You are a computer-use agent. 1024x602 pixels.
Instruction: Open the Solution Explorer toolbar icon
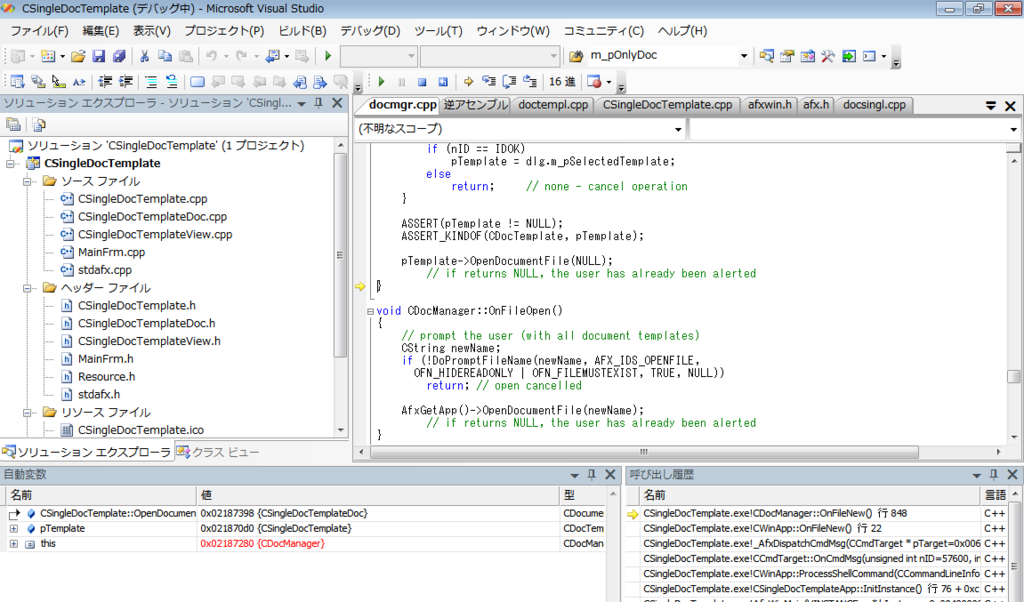[x=767, y=56]
